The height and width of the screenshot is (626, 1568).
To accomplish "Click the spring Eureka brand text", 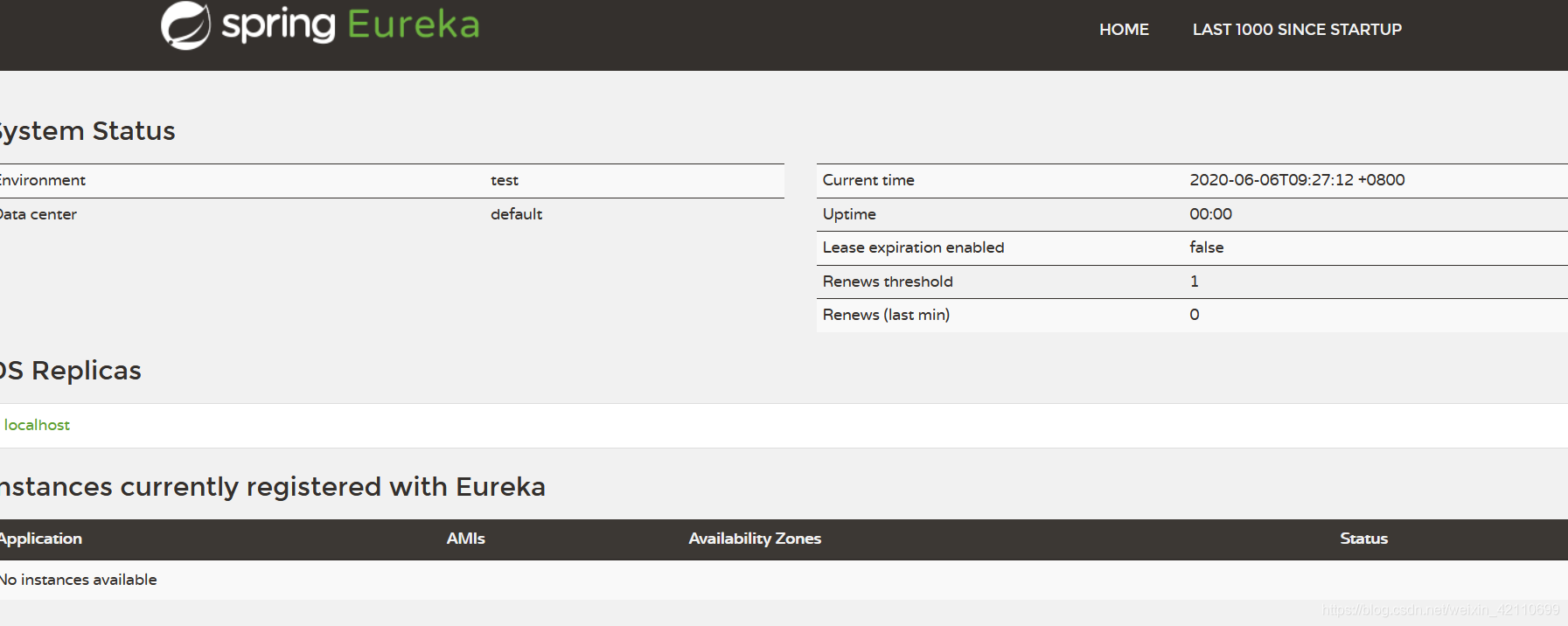I will coord(351,24).
